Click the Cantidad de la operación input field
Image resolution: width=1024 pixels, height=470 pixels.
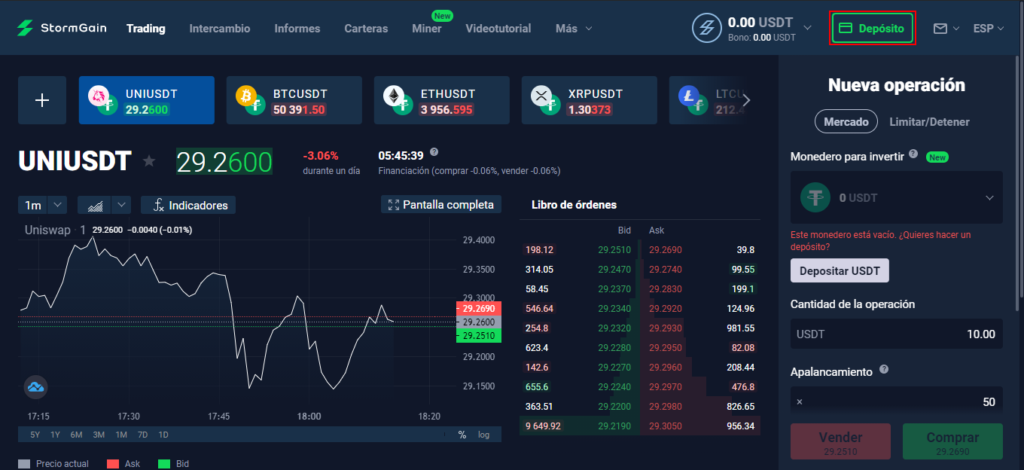pyautogui.click(x=896, y=334)
